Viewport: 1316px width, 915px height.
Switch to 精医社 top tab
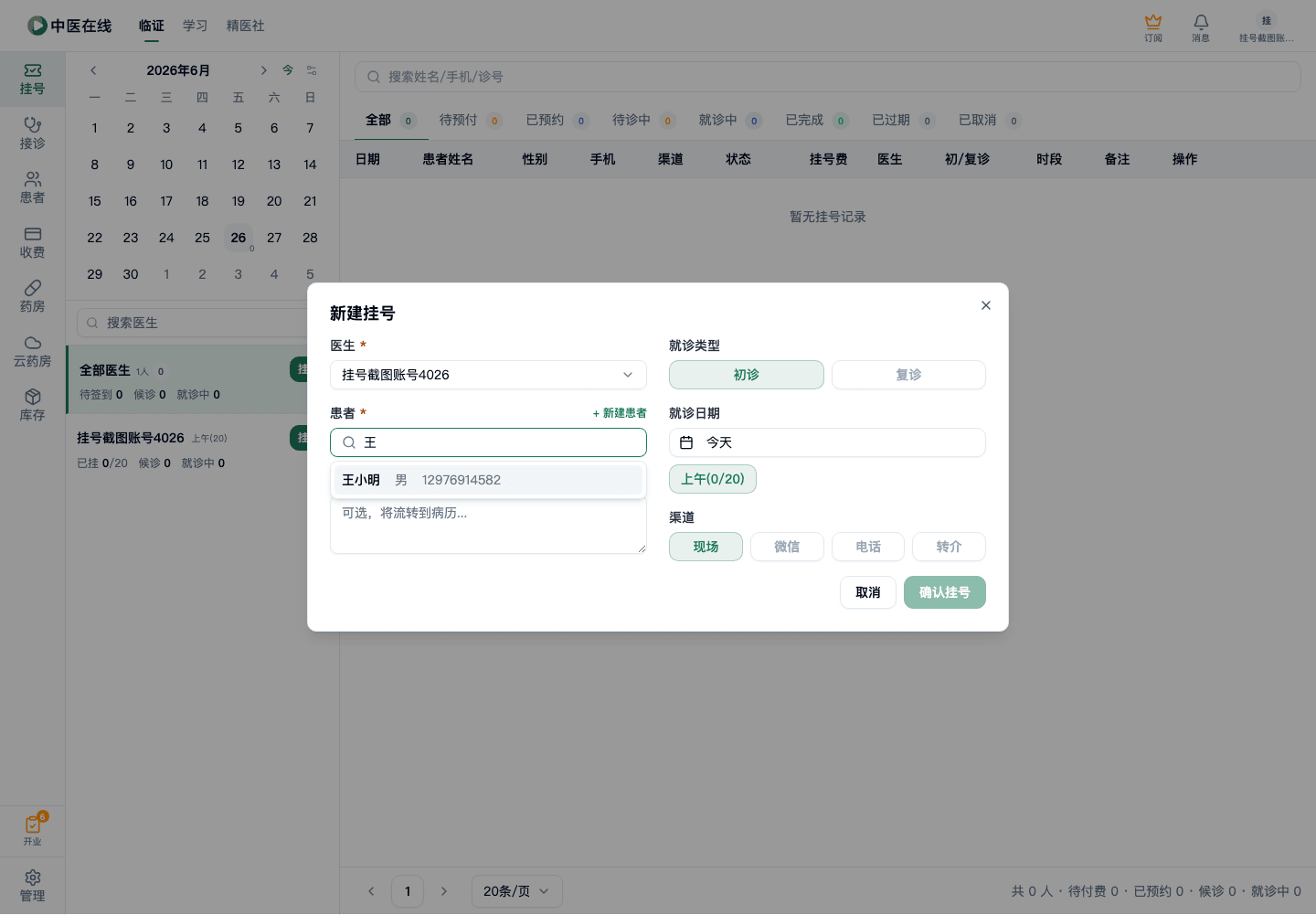pos(246,26)
